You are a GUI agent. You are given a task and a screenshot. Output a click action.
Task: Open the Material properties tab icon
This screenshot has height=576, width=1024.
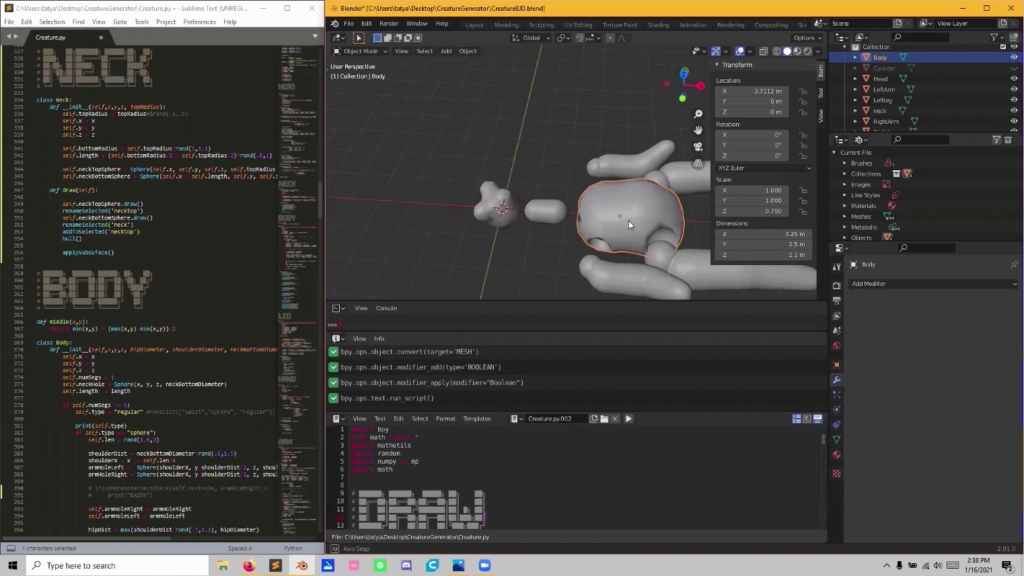click(x=837, y=455)
